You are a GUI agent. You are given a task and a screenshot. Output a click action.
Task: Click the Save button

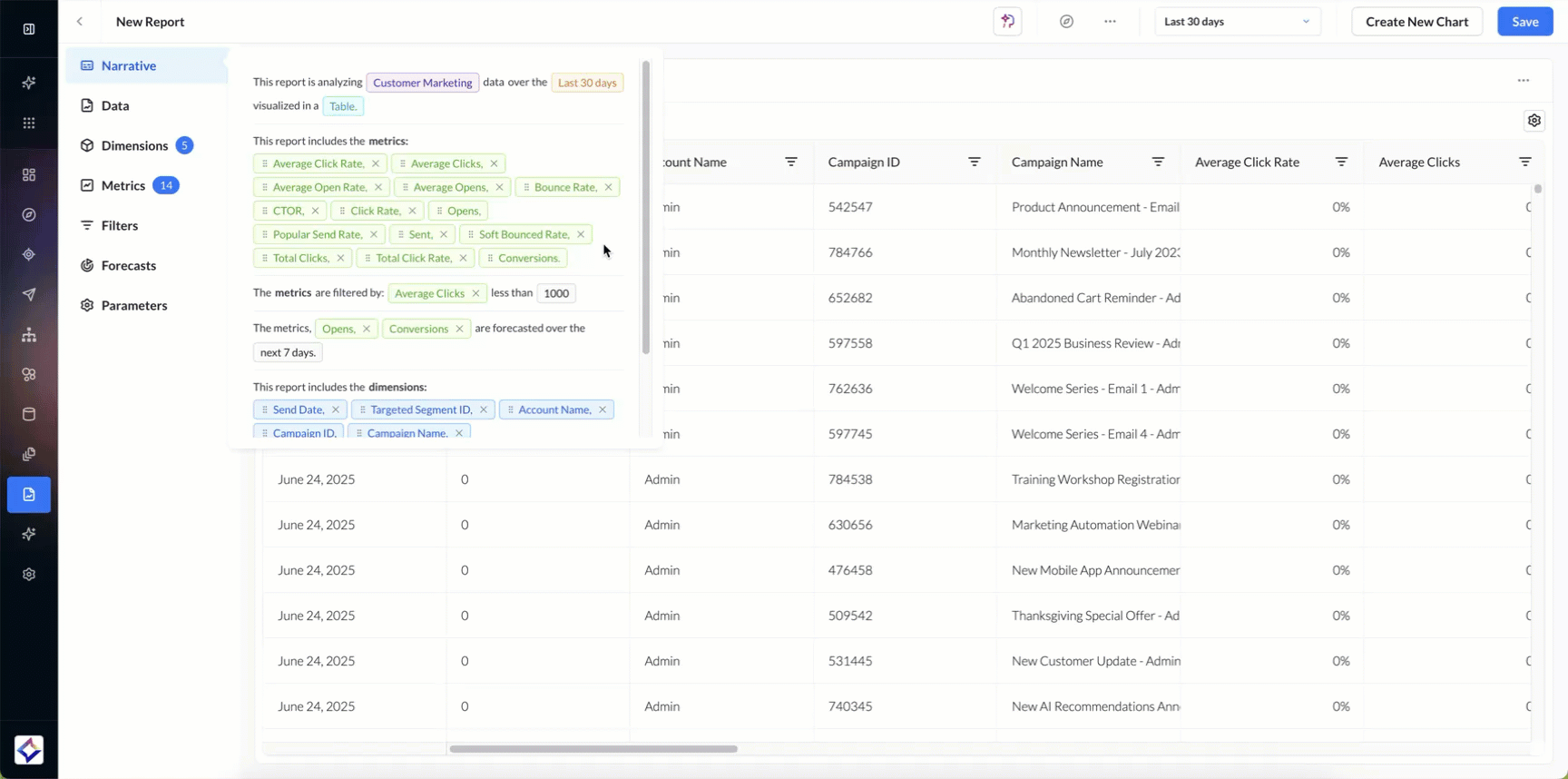pos(1524,22)
